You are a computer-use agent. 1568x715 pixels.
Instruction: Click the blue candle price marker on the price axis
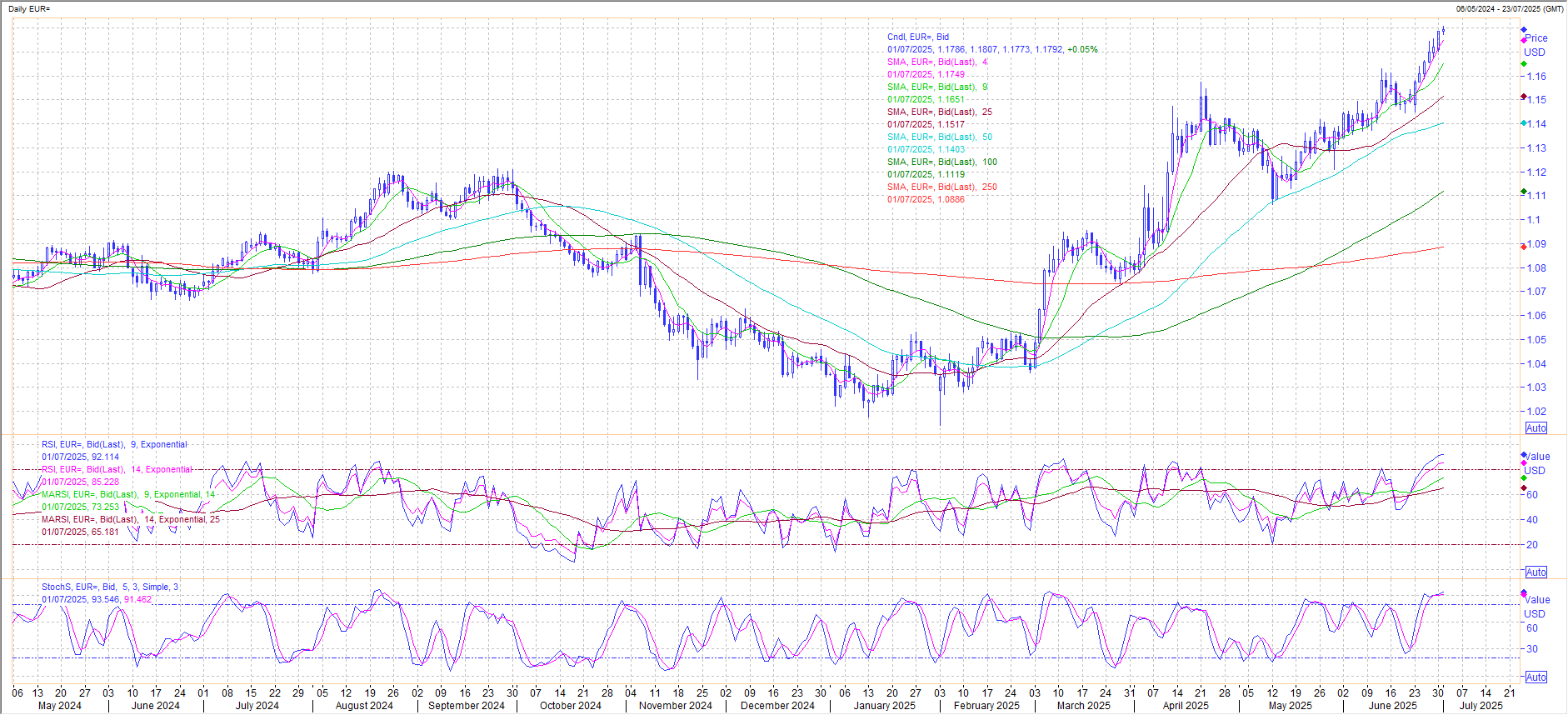(1524, 30)
